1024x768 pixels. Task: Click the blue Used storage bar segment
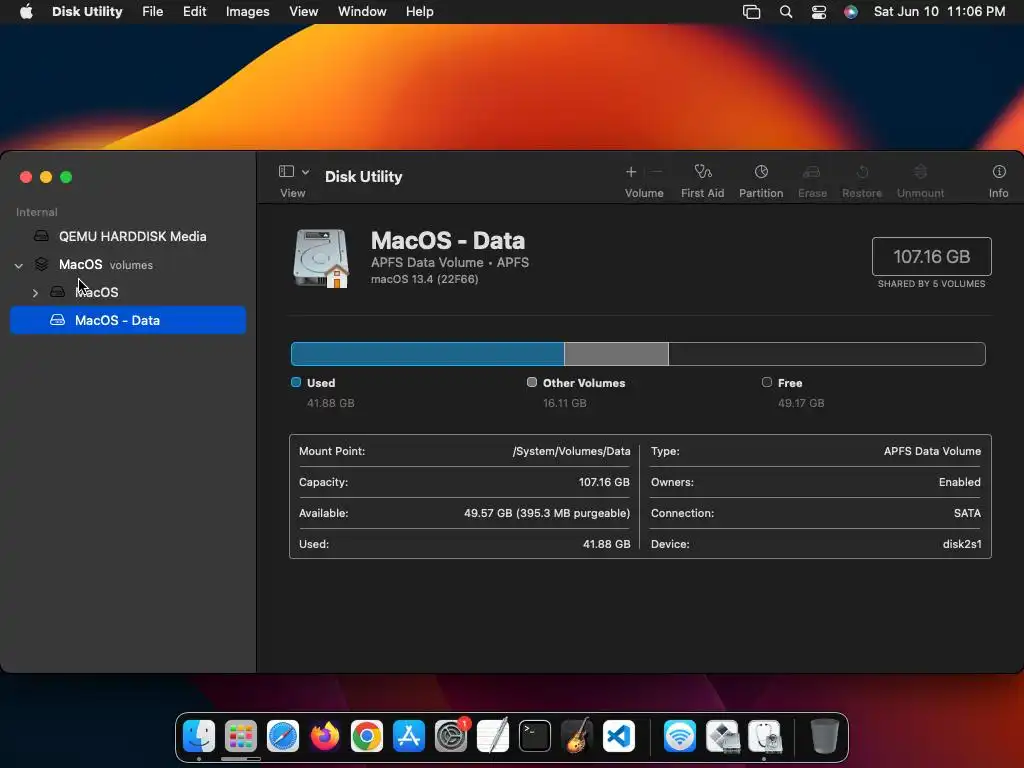(428, 354)
